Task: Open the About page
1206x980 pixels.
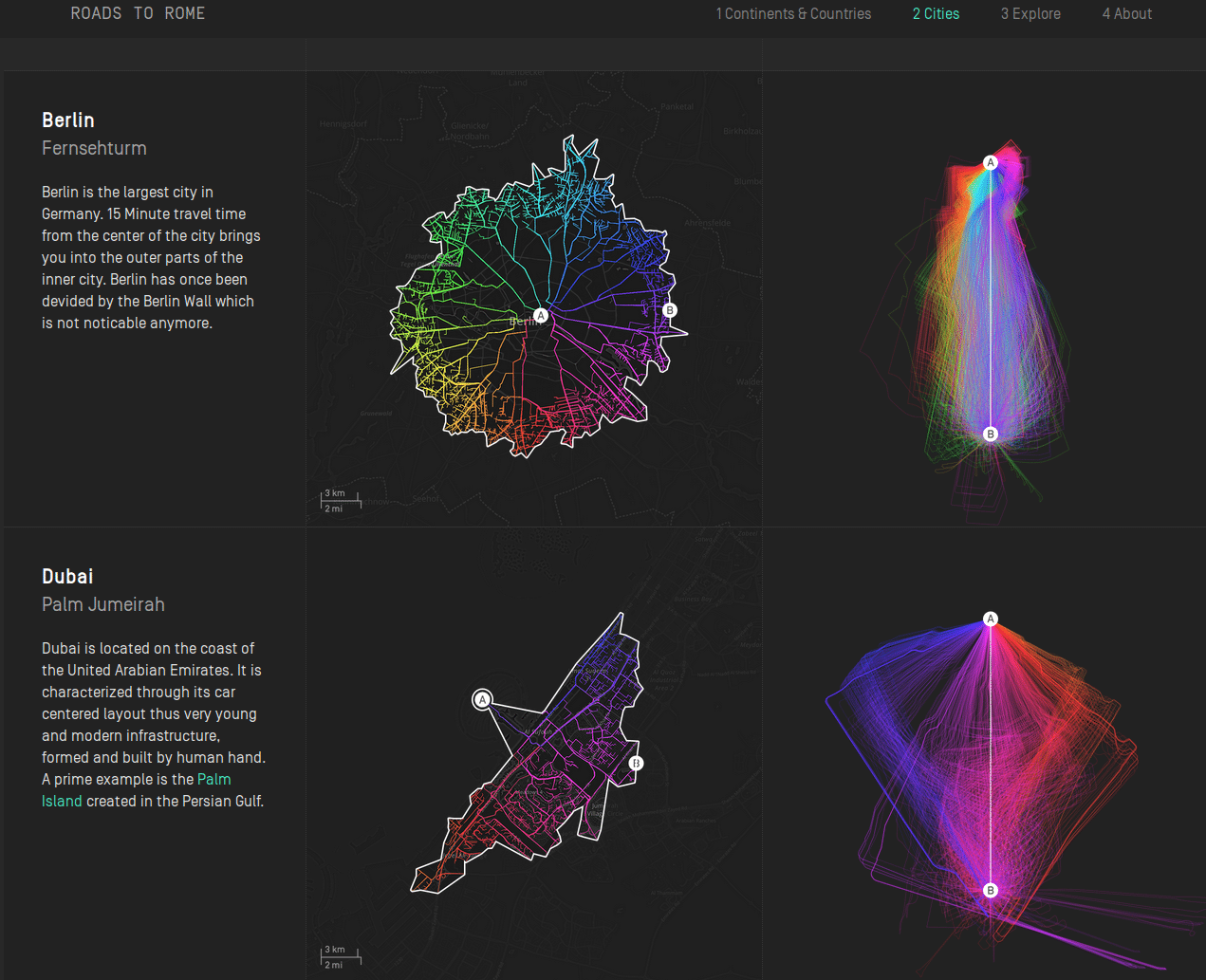Action: click(1126, 14)
